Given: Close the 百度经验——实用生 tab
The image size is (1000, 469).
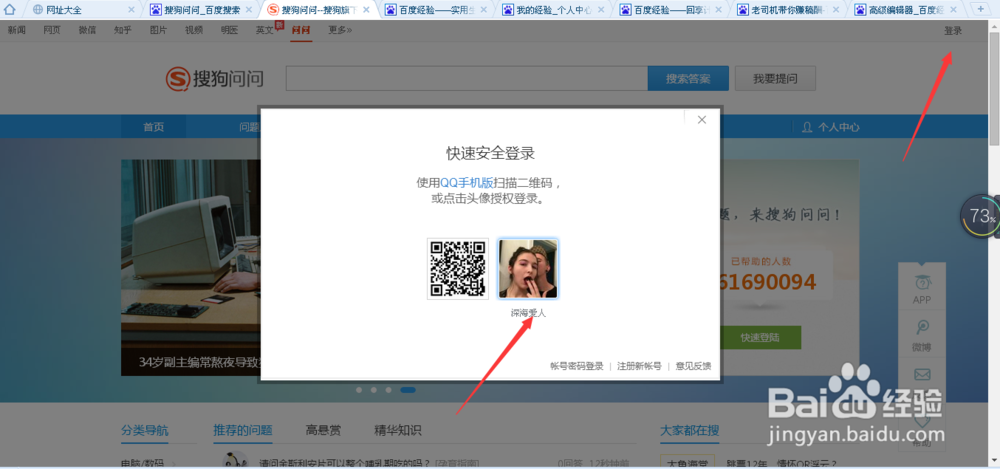Looking at the screenshot, I should click(483, 10).
